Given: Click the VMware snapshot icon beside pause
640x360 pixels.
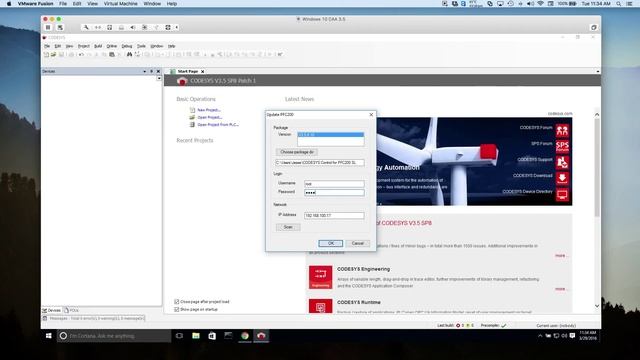Looking at the screenshot, I should click(x=60, y=27).
